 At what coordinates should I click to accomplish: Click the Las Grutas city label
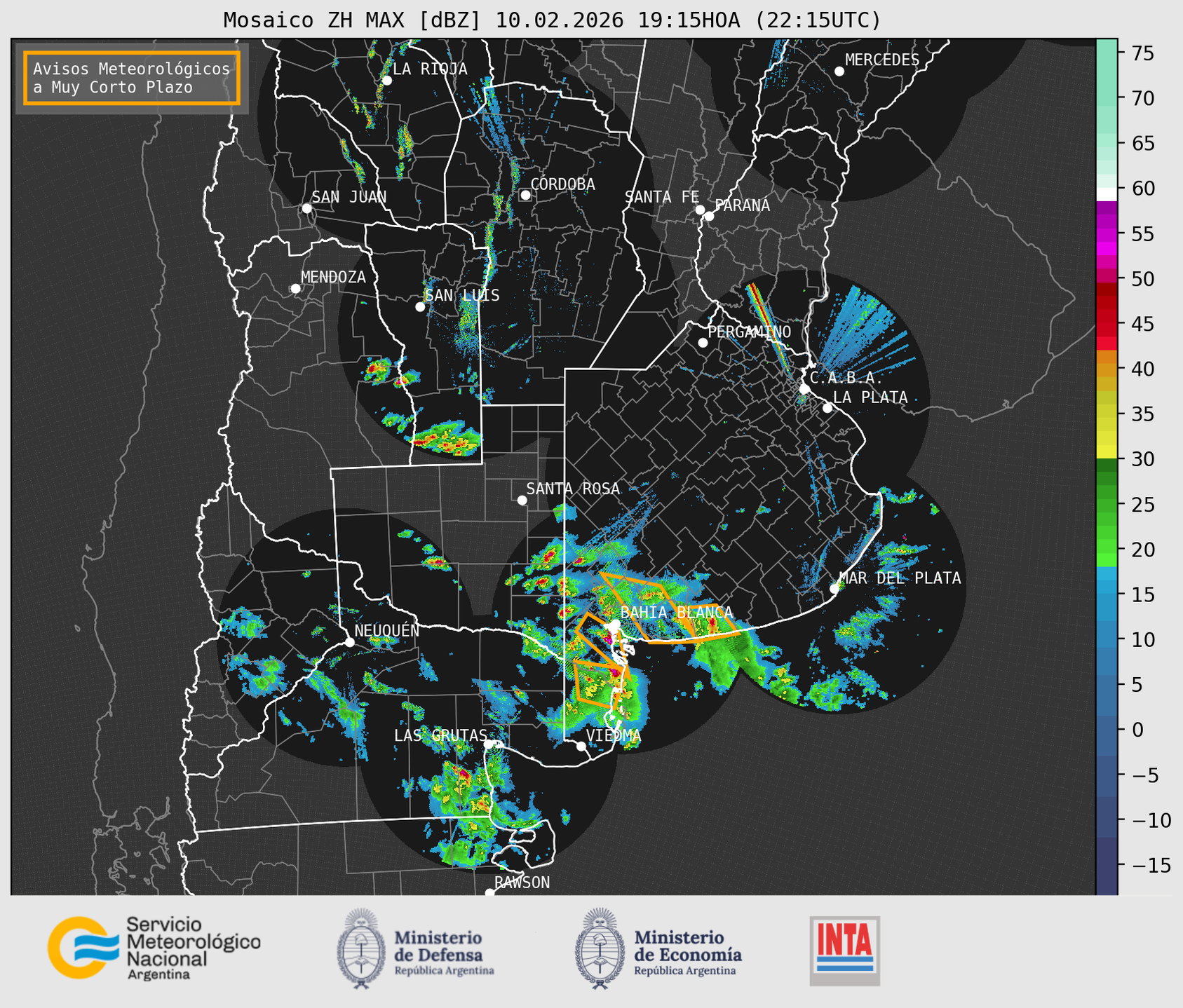click(440, 735)
